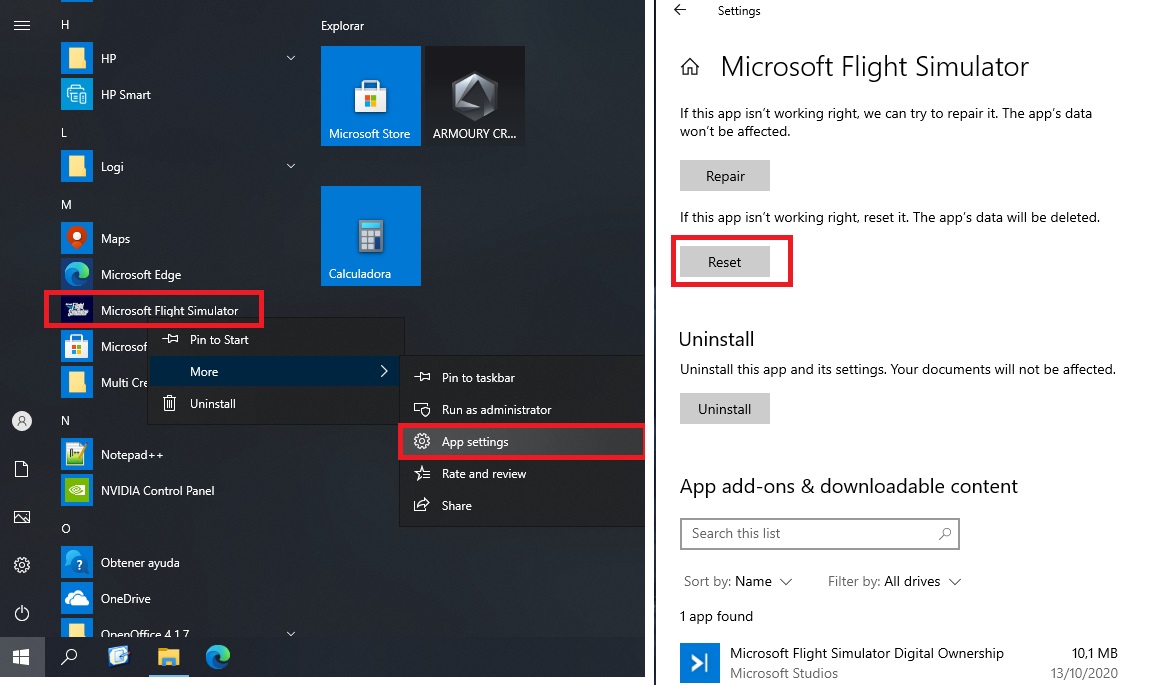Image resolution: width=1157 pixels, height=685 pixels.
Task: Click the Power icon in Start sidebar
Action: (22, 613)
